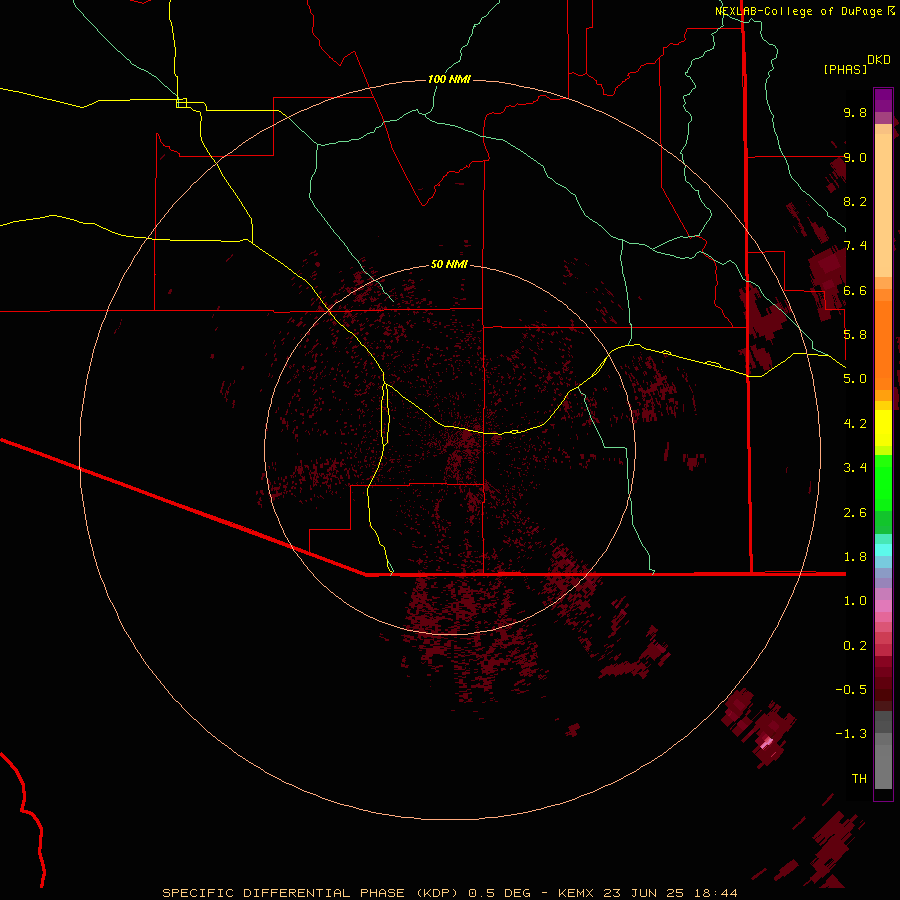900x900 pixels.
Task: Click the [PHAS] units label
Action: [x=845, y=69]
